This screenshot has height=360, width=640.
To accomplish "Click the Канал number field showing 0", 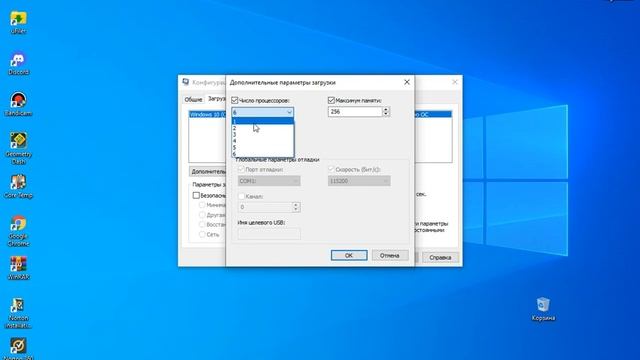I will point(265,207).
